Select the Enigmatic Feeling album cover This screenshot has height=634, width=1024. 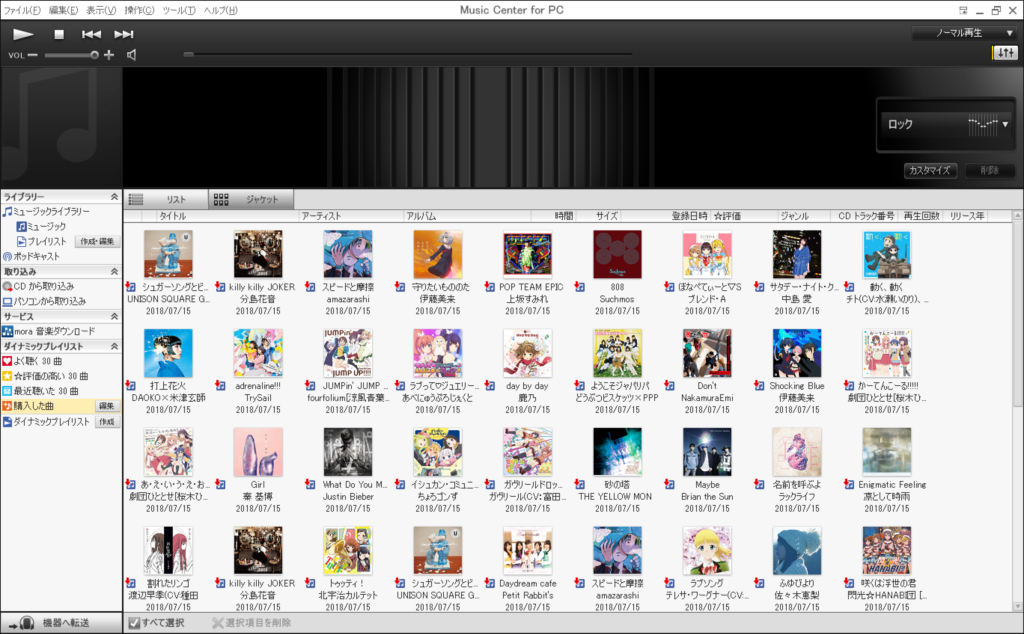887,452
